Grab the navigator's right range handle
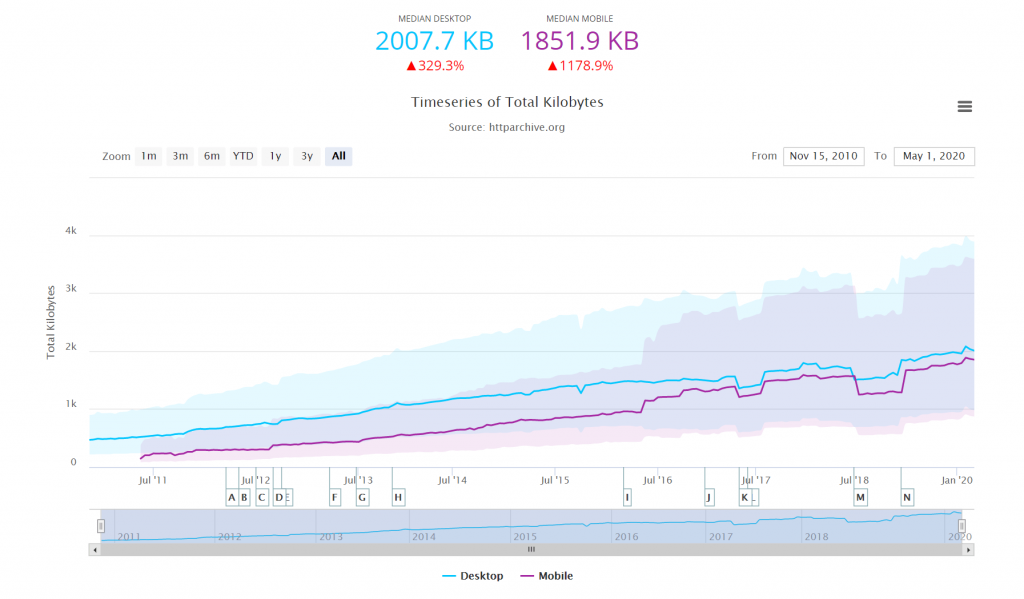The image size is (1024, 599). click(961, 526)
